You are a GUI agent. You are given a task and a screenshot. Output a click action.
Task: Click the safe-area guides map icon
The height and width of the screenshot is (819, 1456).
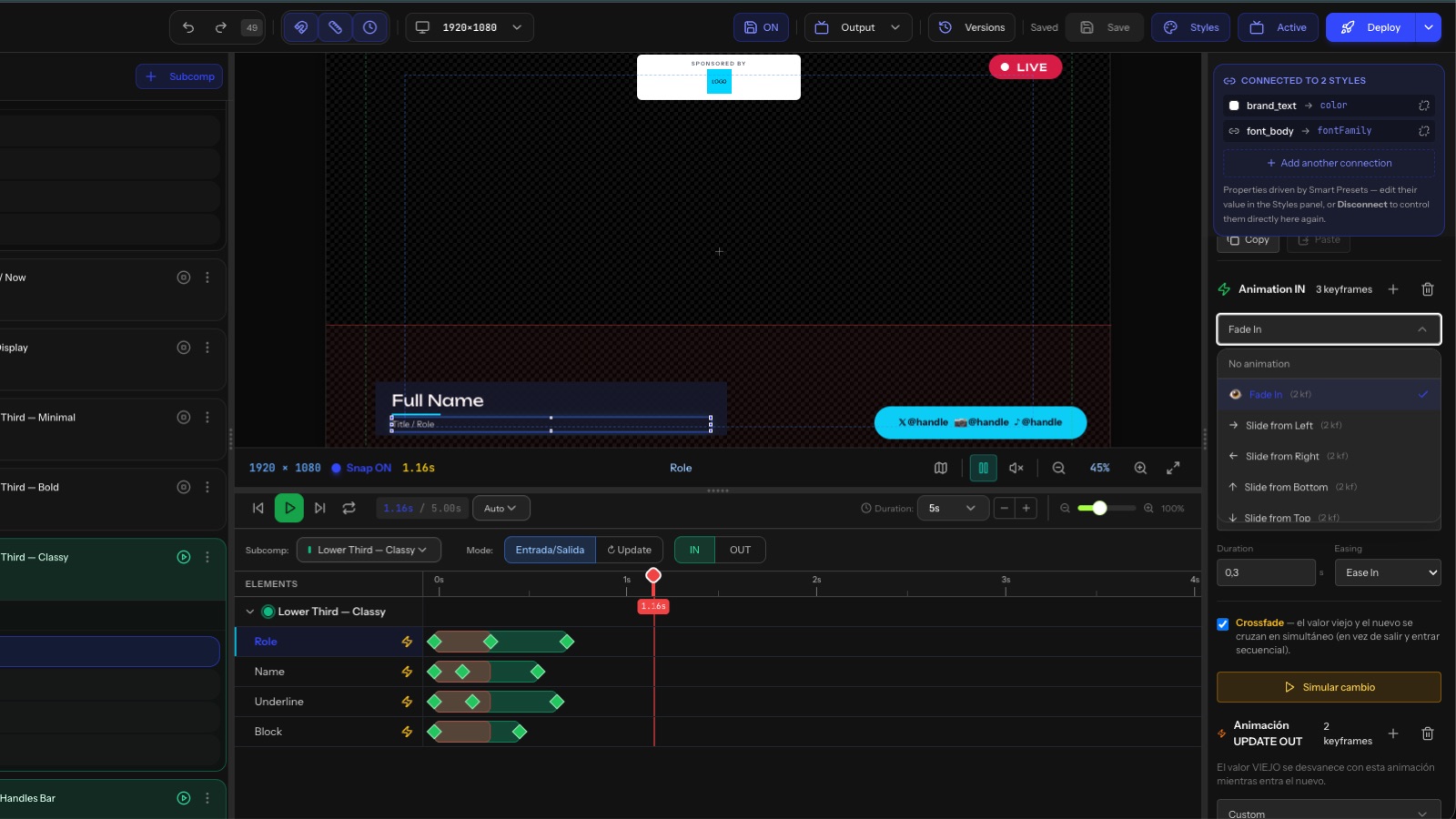tap(941, 468)
